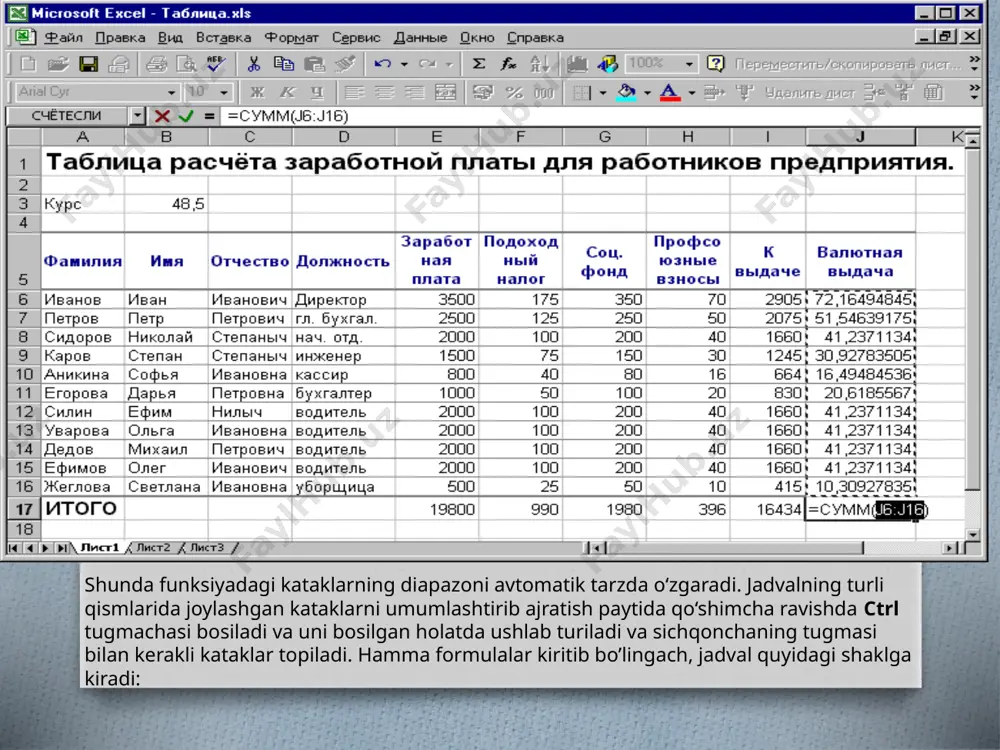
Task: Switch to the Лист2 sheet tab
Action: coord(153,548)
